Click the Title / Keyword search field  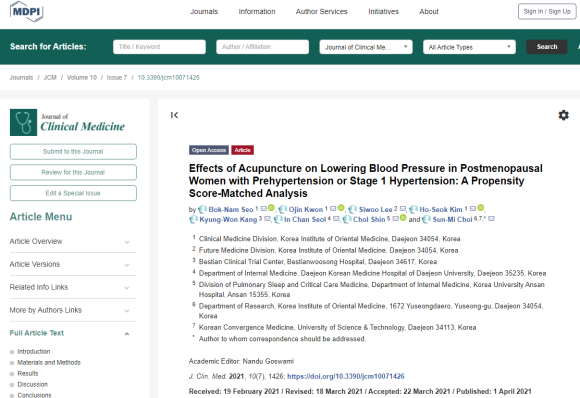tap(159, 47)
